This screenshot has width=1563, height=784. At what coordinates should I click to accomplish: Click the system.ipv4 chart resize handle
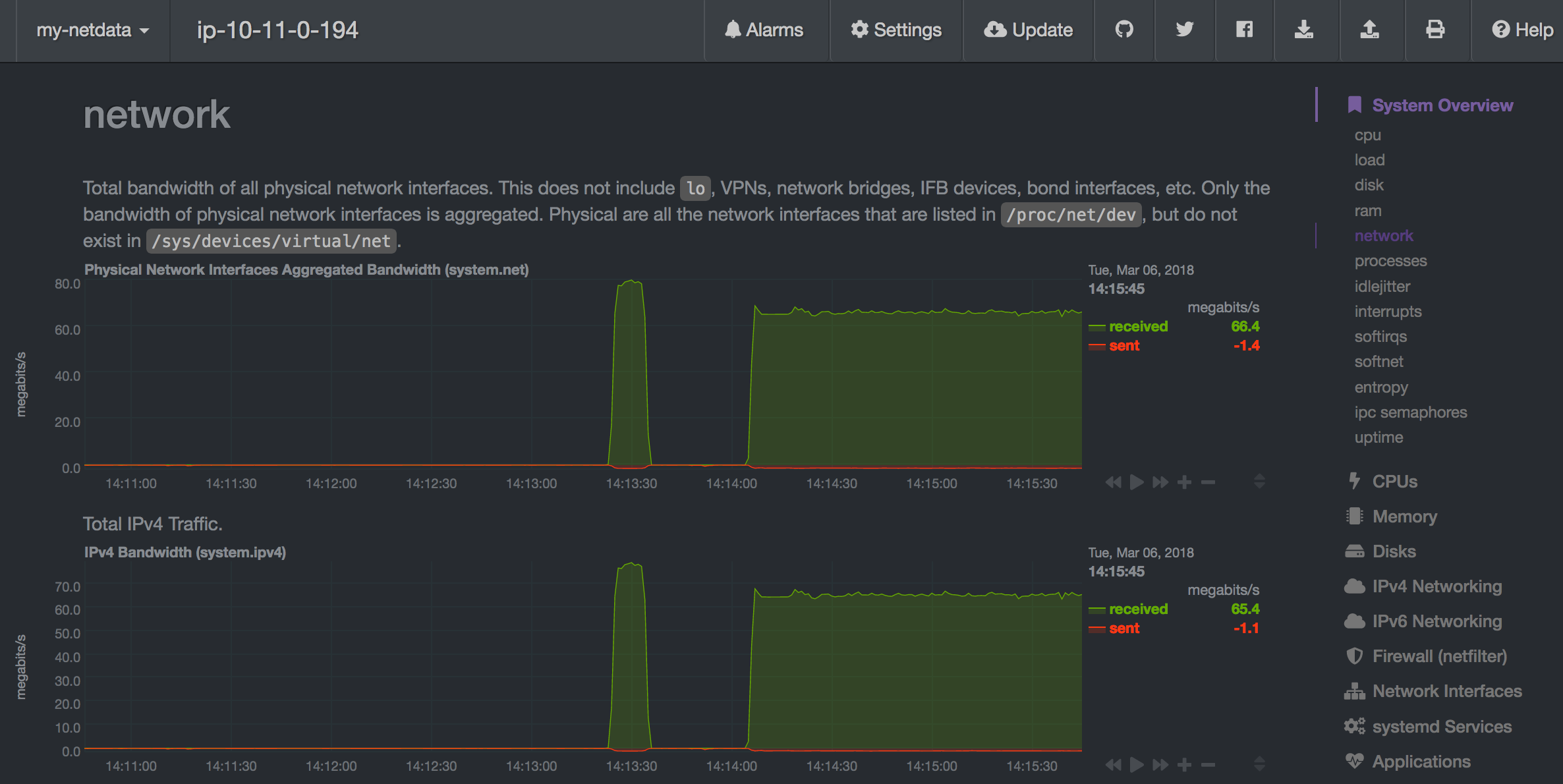coord(1259,764)
